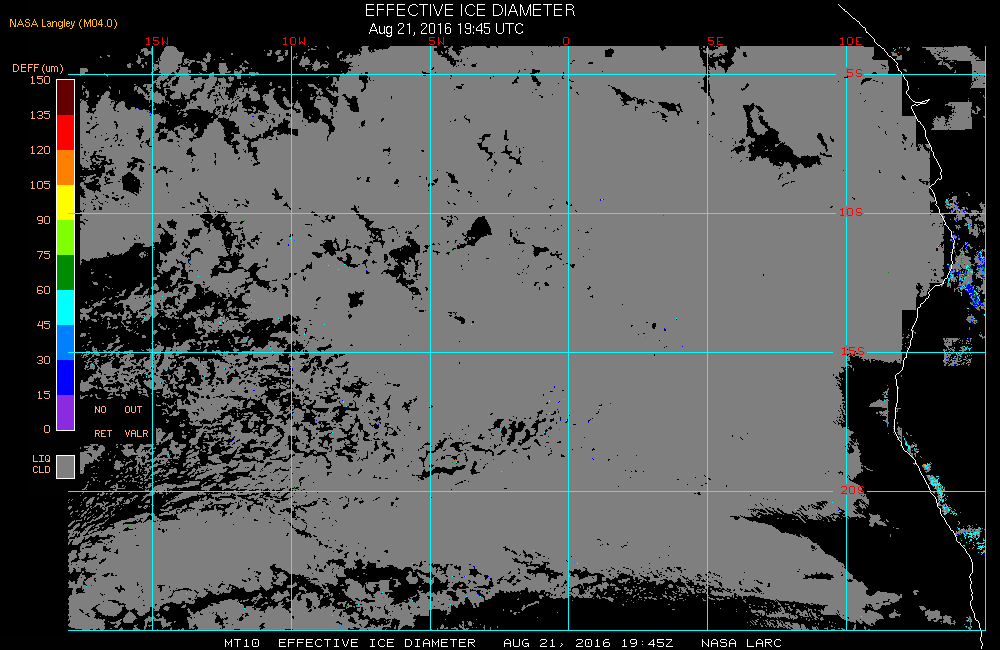Select the dark blue color bar segment

66,378
